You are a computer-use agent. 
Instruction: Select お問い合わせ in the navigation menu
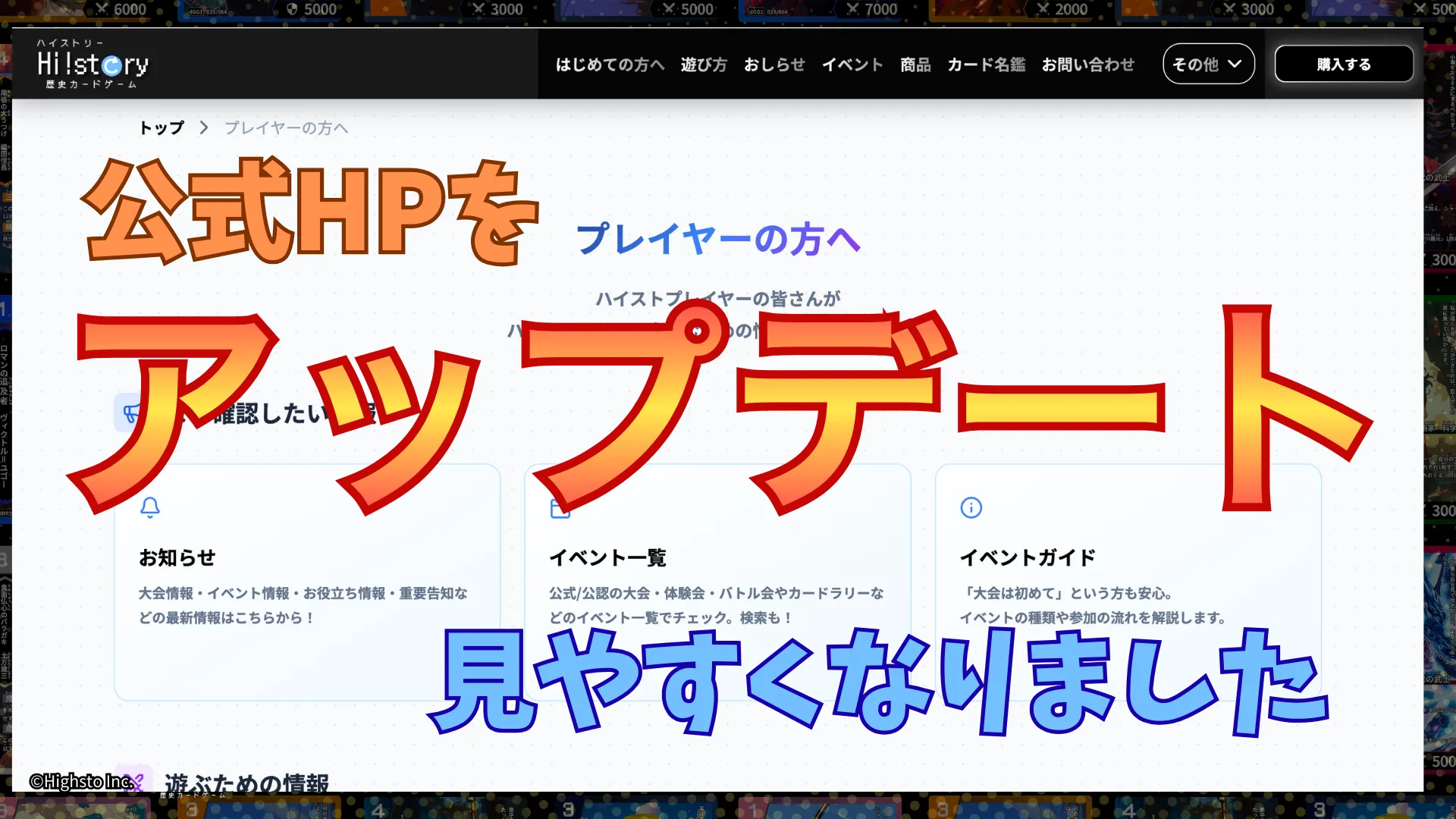point(1088,65)
